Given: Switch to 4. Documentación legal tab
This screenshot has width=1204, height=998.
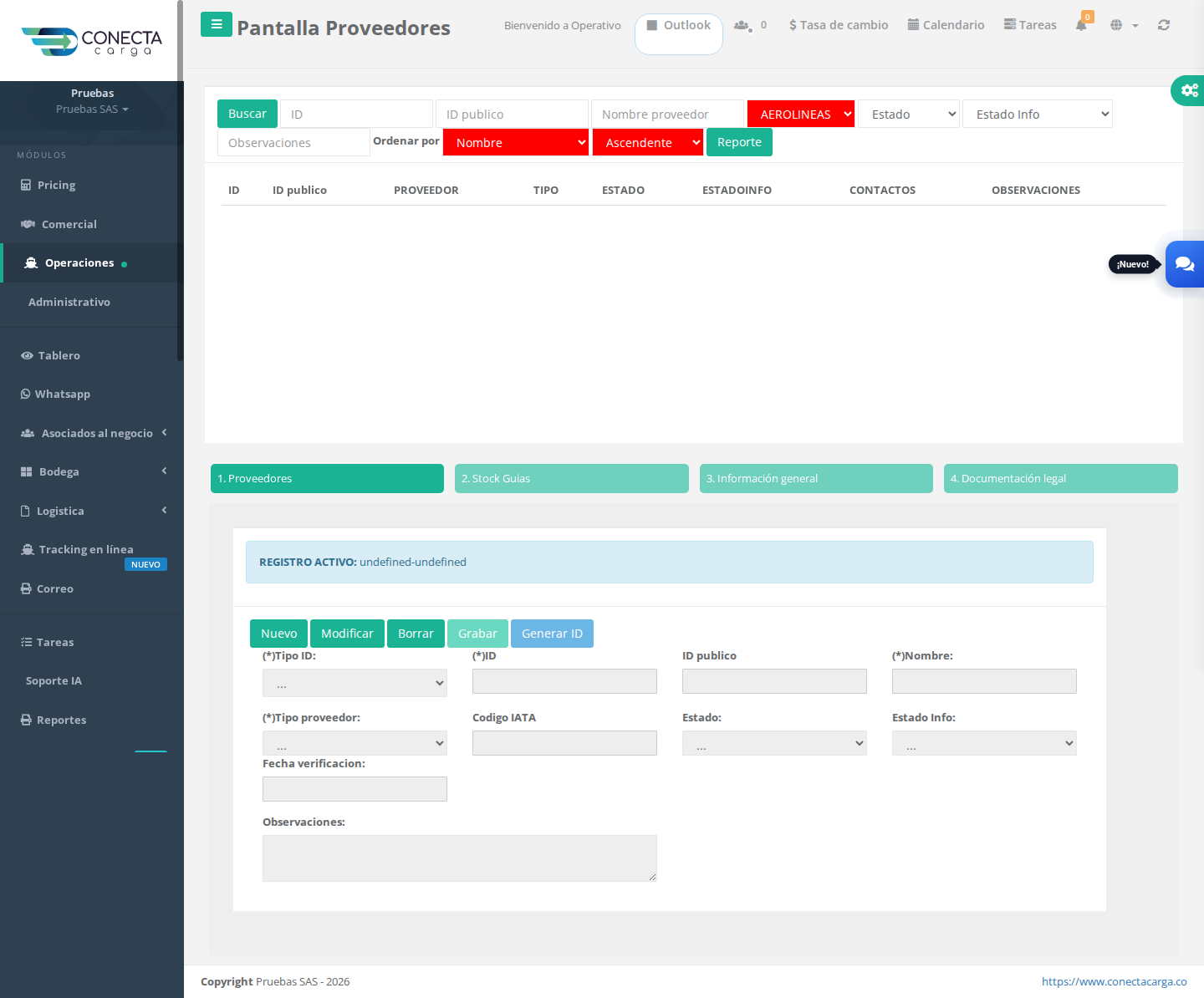Looking at the screenshot, I should click(x=1061, y=478).
